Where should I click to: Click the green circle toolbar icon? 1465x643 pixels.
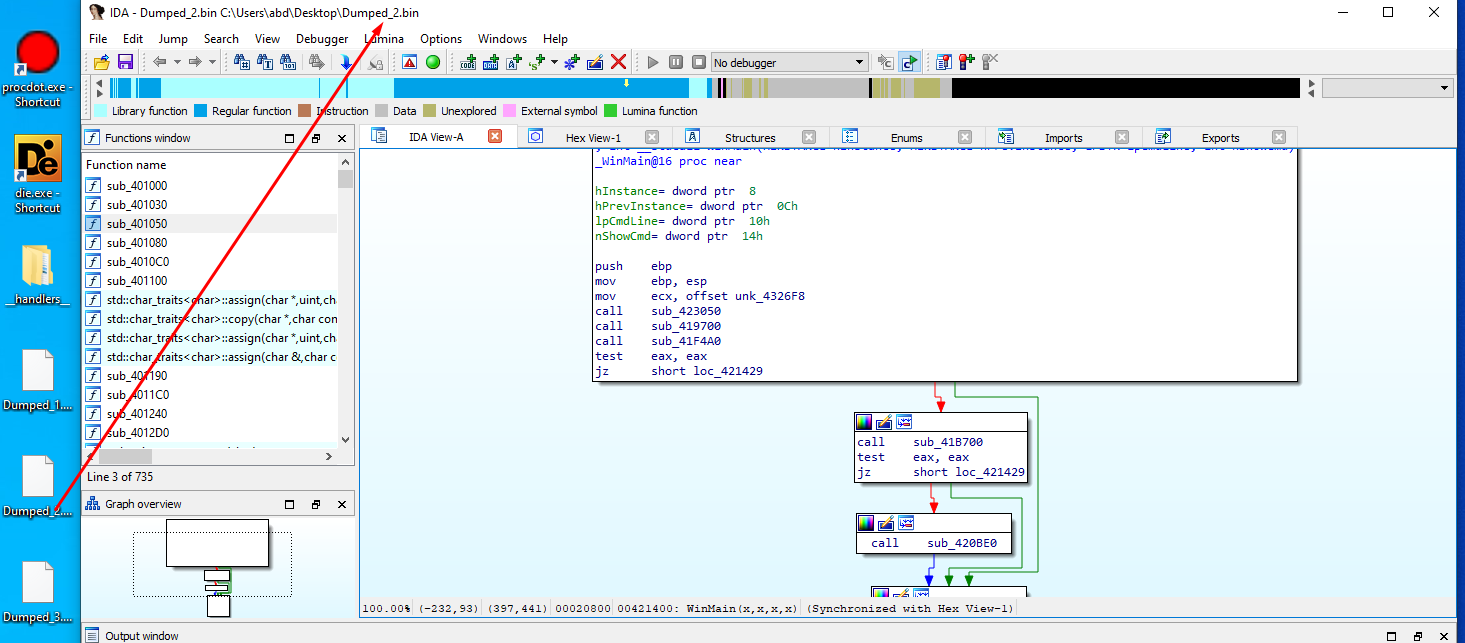(x=433, y=62)
